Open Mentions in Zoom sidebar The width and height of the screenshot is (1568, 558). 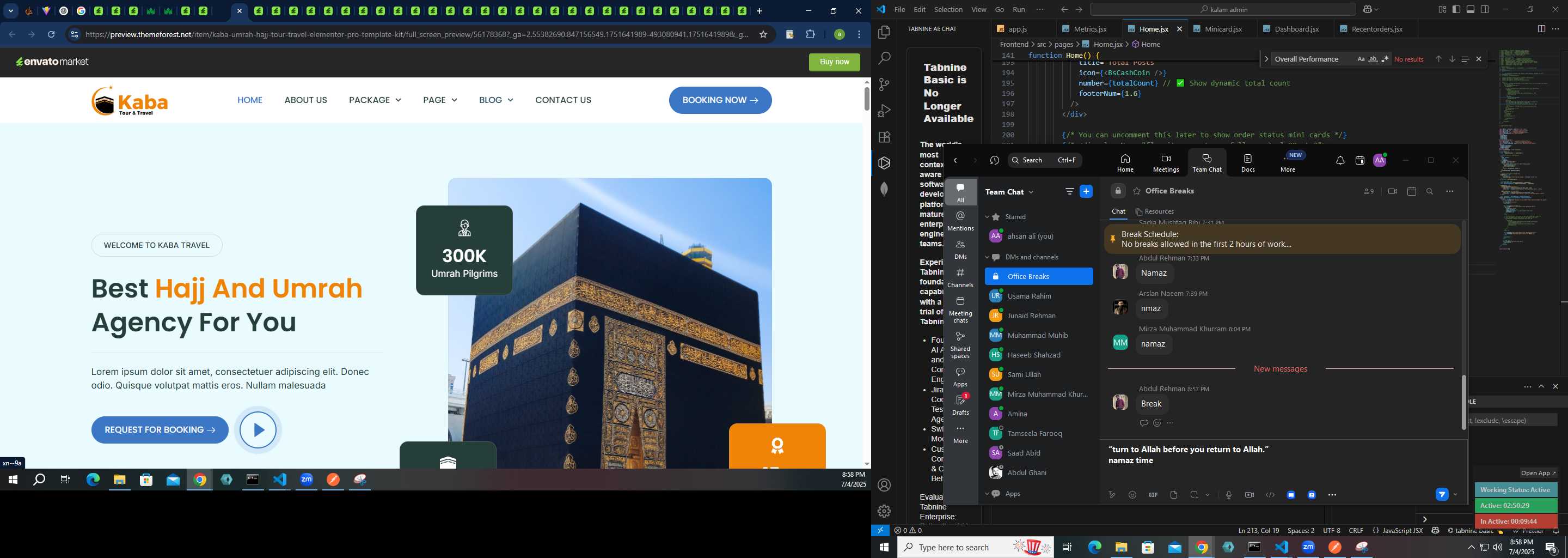[x=960, y=221]
